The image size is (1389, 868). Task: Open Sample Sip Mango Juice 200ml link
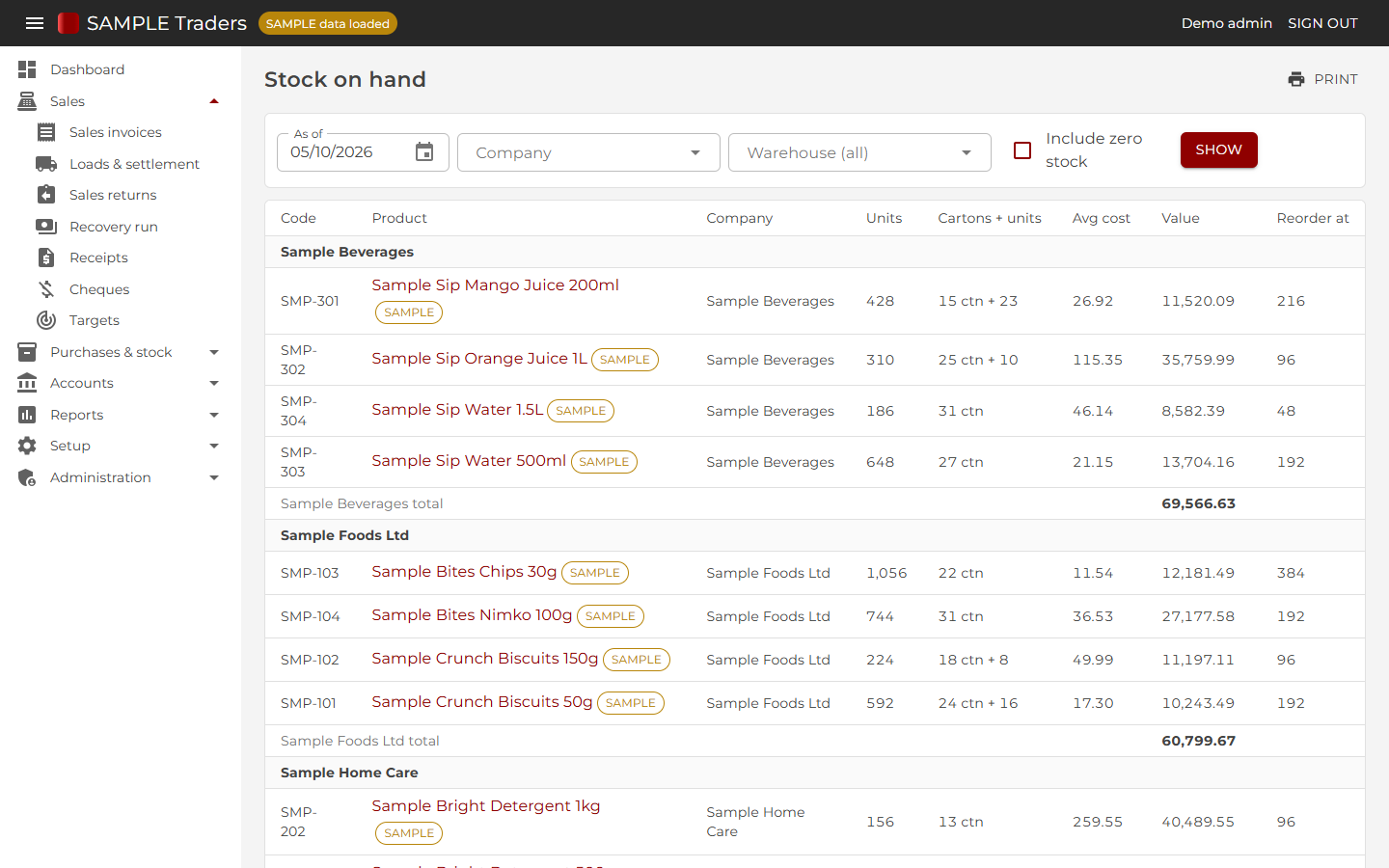point(495,285)
